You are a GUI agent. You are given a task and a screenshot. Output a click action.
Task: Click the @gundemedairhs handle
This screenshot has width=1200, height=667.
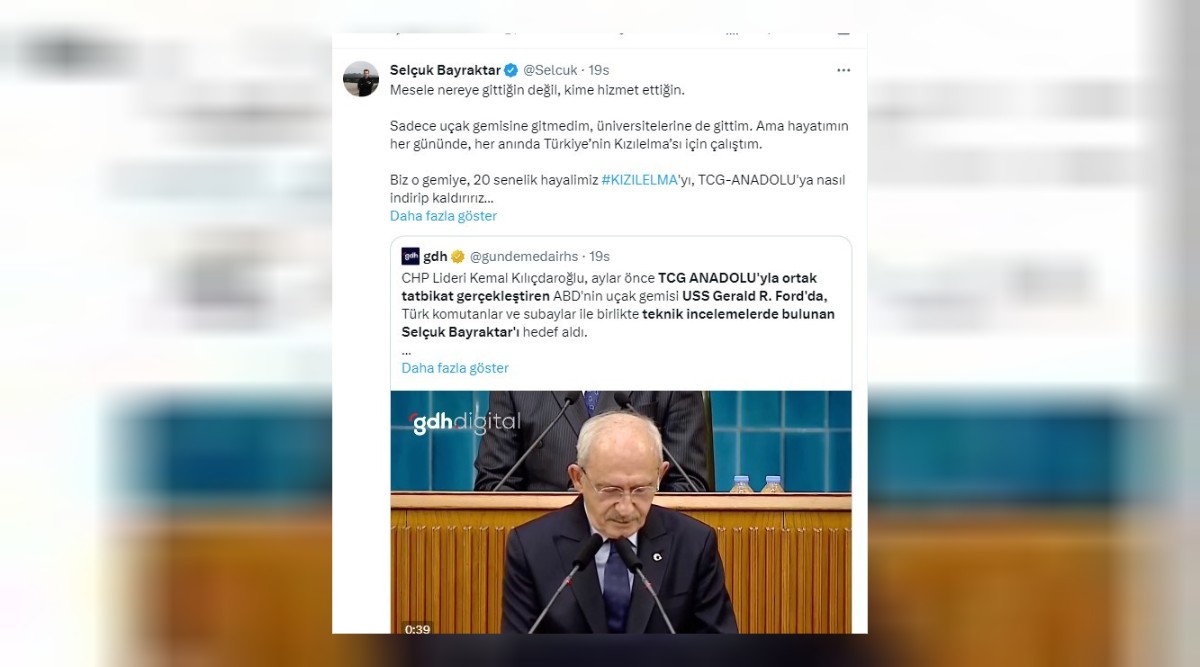coord(525,257)
